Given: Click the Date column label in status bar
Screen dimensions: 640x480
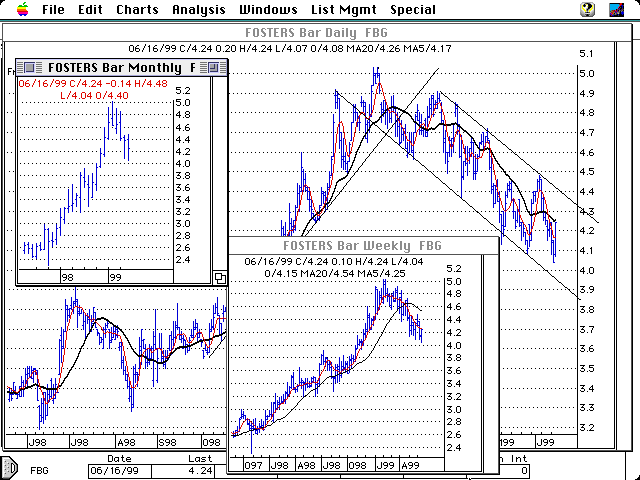Looking at the screenshot, I should (119, 458).
